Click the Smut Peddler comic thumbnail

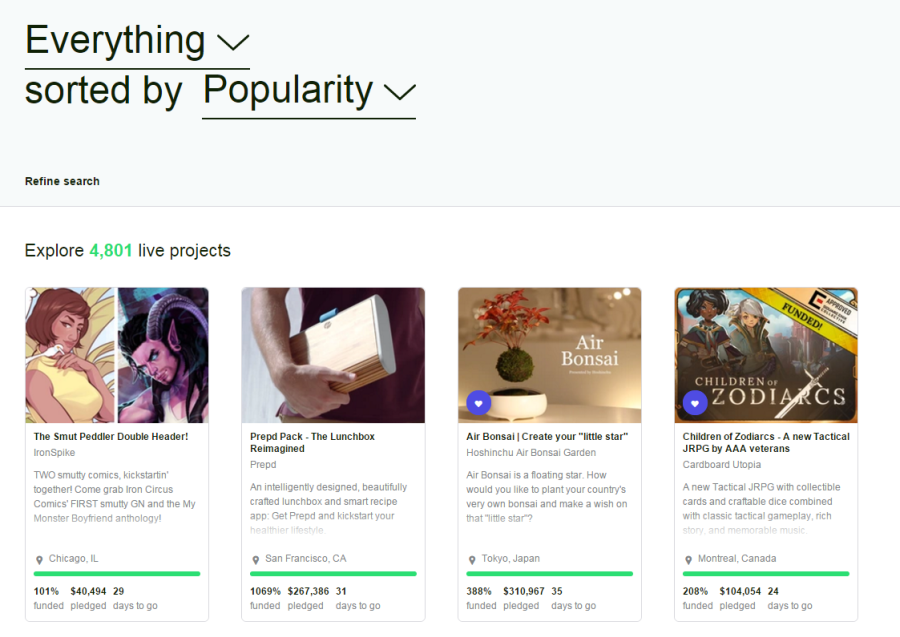click(117, 355)
